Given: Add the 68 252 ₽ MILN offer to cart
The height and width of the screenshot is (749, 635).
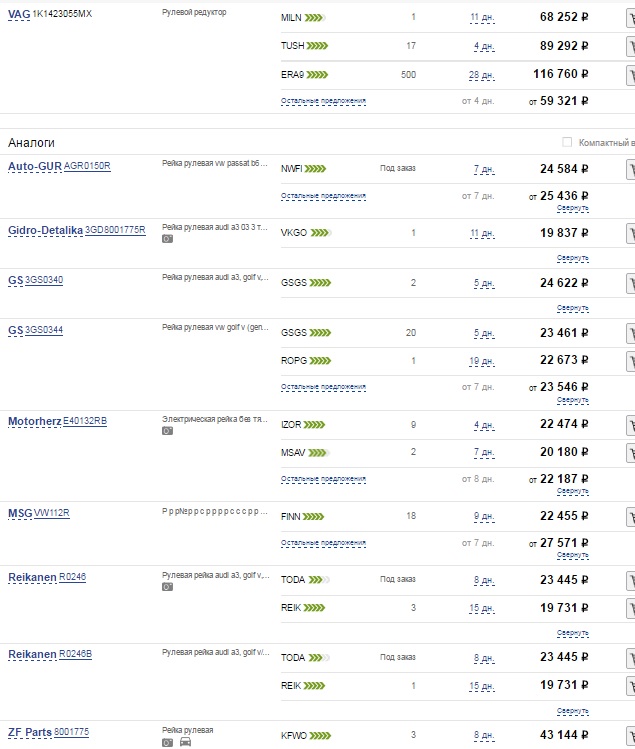Looking at the screenshot, I should point(631,18).
